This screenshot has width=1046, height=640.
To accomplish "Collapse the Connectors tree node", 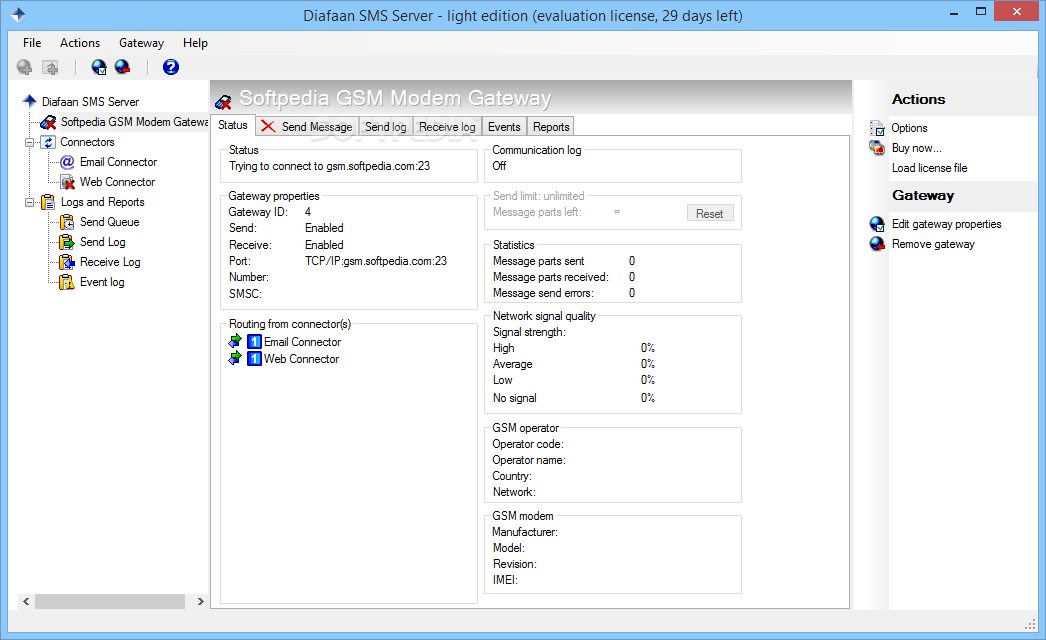I will tap(29, 142).
